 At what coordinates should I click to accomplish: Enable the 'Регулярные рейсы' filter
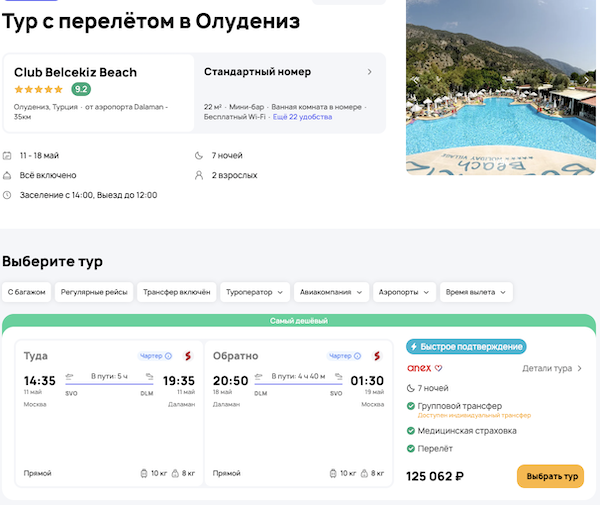(x=94, y=292)
